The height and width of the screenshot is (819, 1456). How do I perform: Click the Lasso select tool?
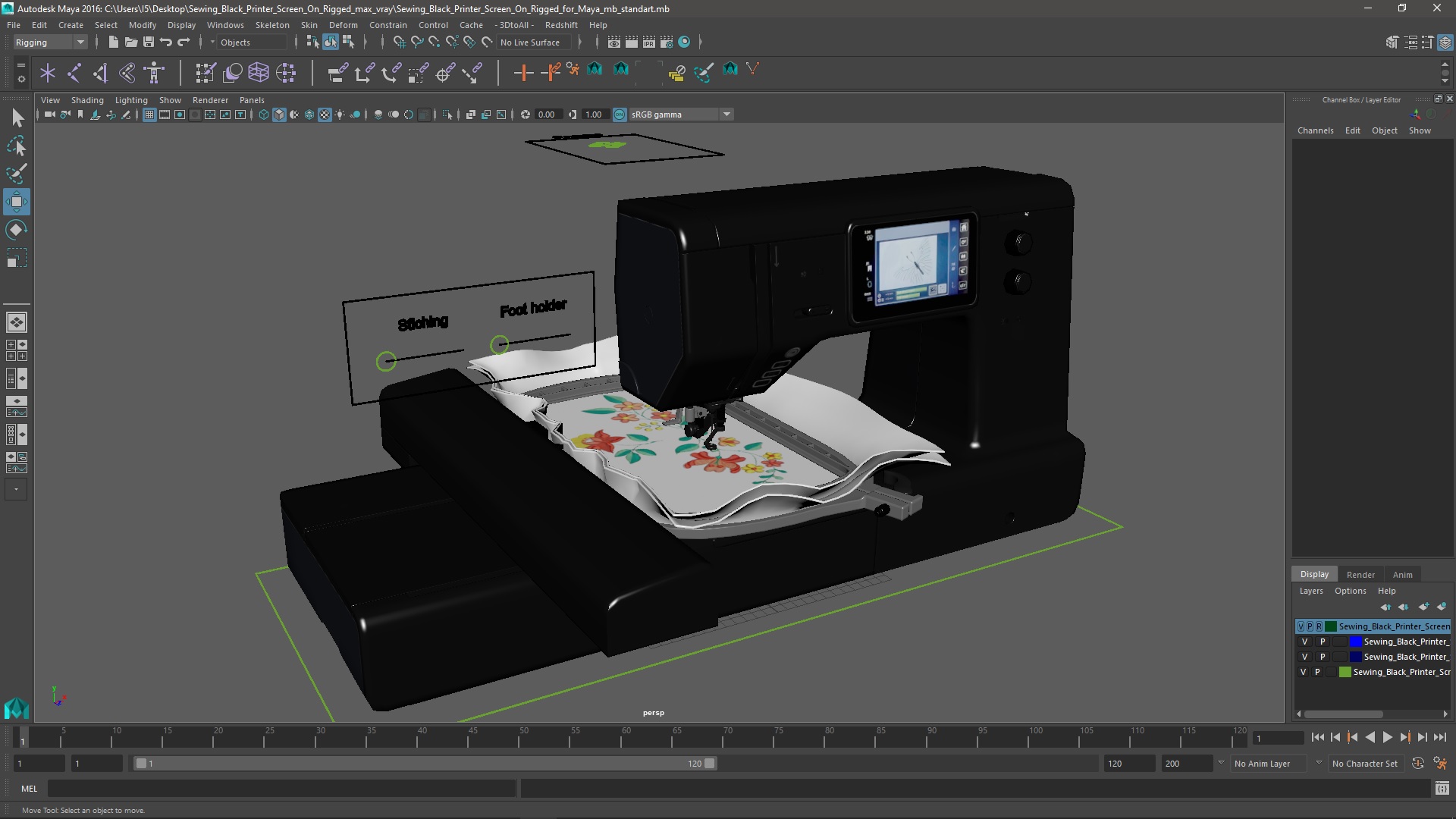16,146
